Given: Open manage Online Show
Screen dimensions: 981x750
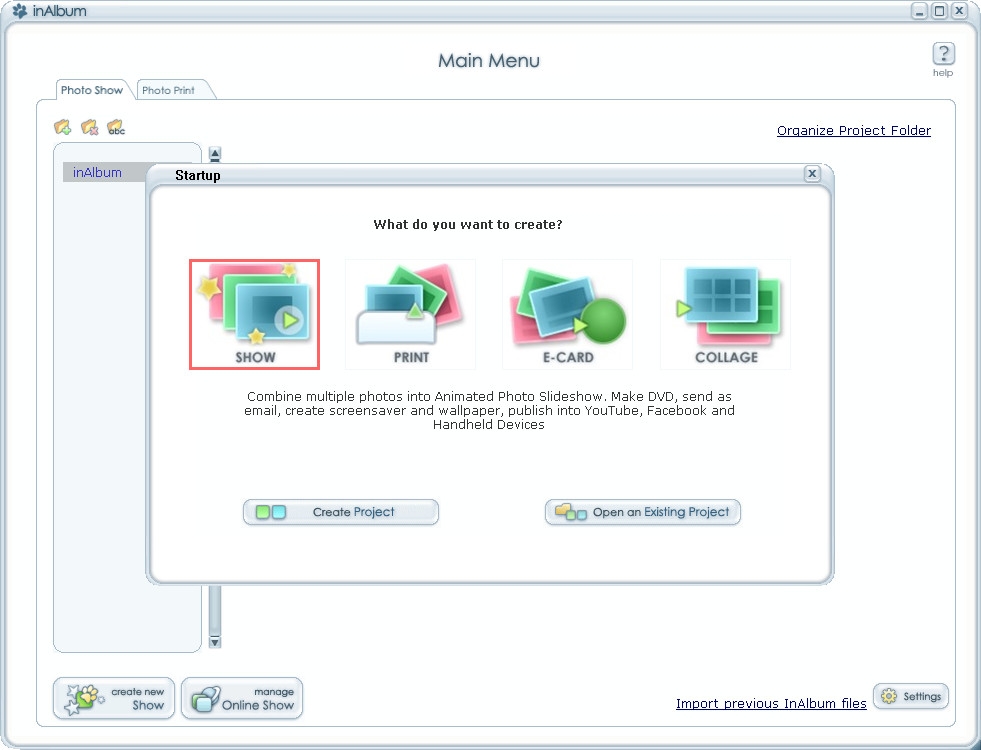Looking at the screenshot, I should (x=241, y=698).
